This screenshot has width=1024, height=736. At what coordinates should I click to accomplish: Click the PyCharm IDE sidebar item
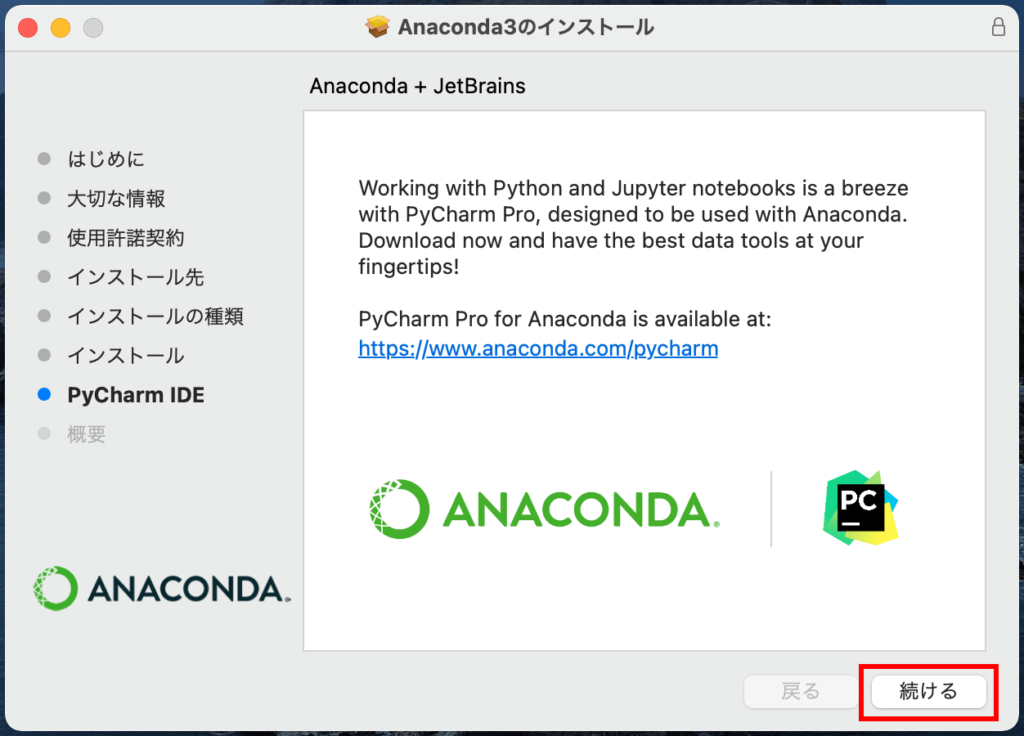coord(135,394)
